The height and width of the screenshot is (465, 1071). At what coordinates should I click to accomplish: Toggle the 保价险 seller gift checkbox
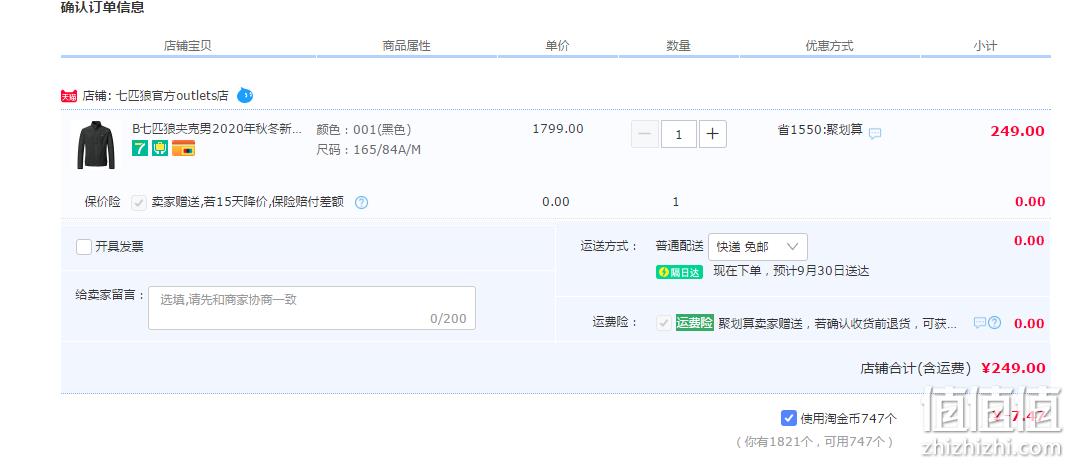[139, 202]
